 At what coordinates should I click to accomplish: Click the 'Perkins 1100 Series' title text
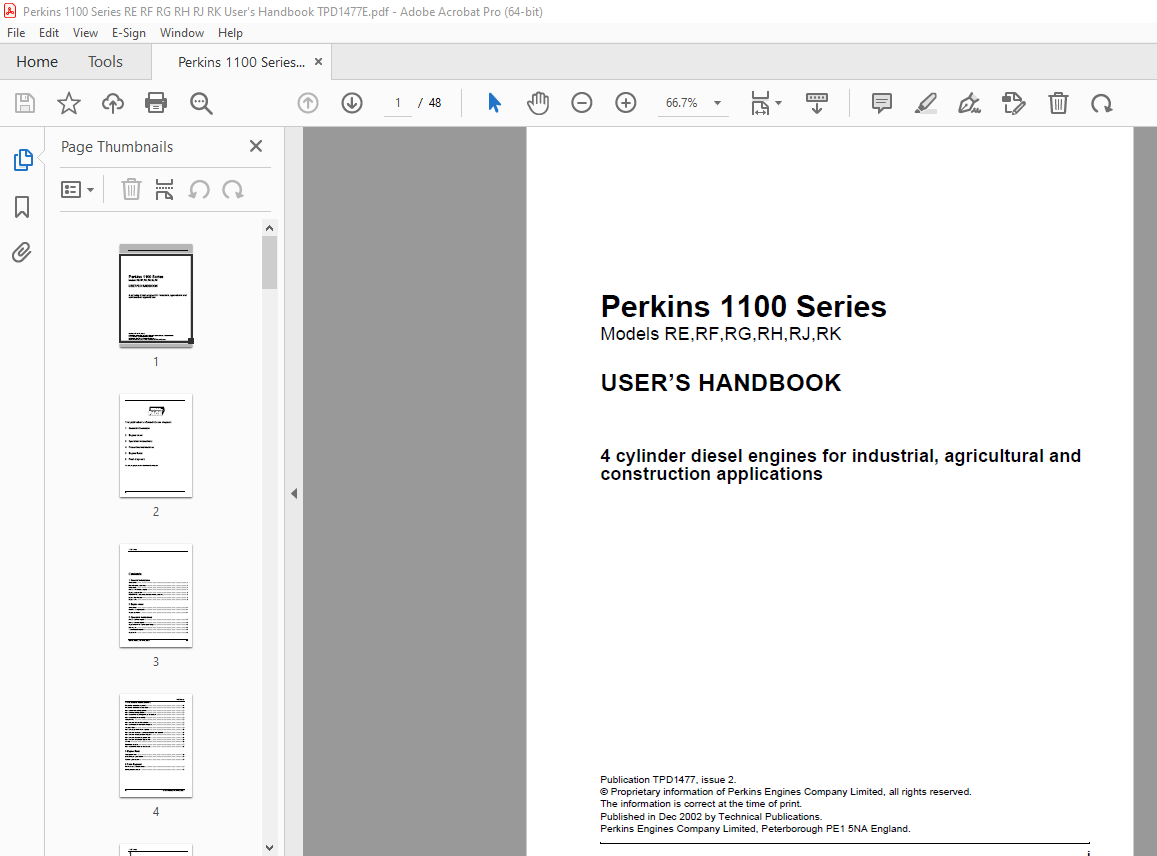743,306
